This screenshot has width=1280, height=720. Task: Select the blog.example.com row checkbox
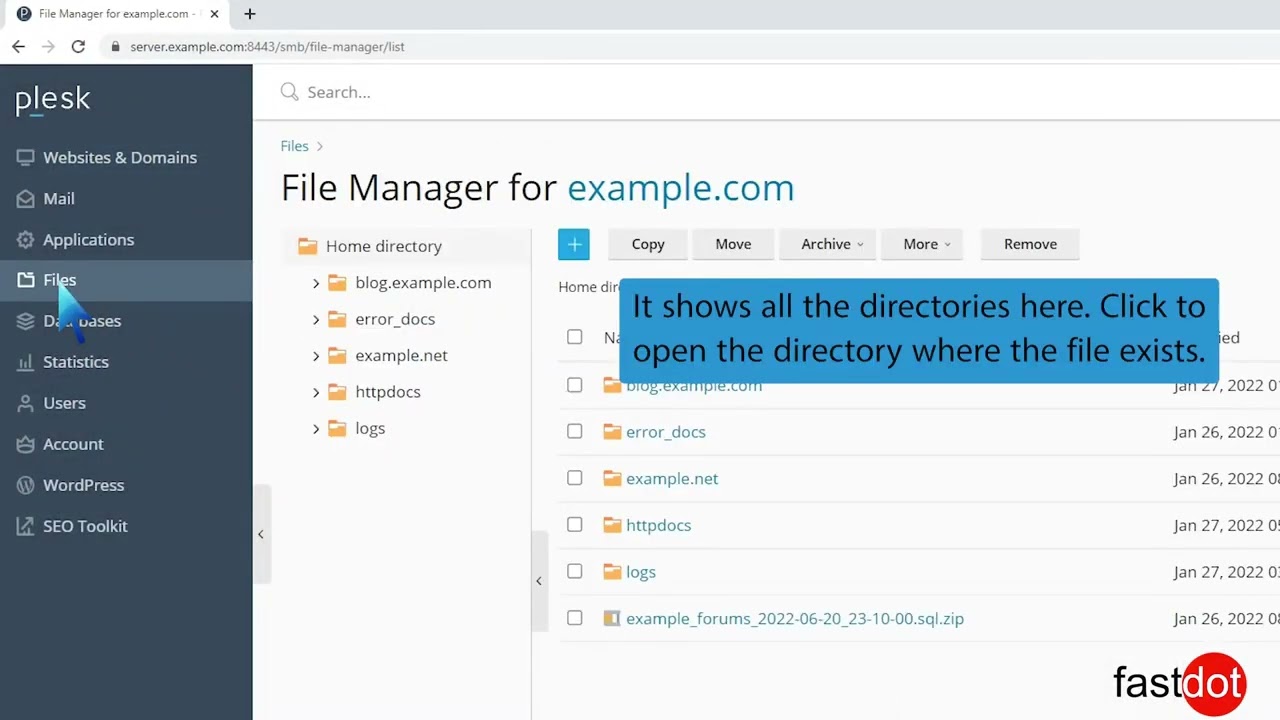pos(574,385)
